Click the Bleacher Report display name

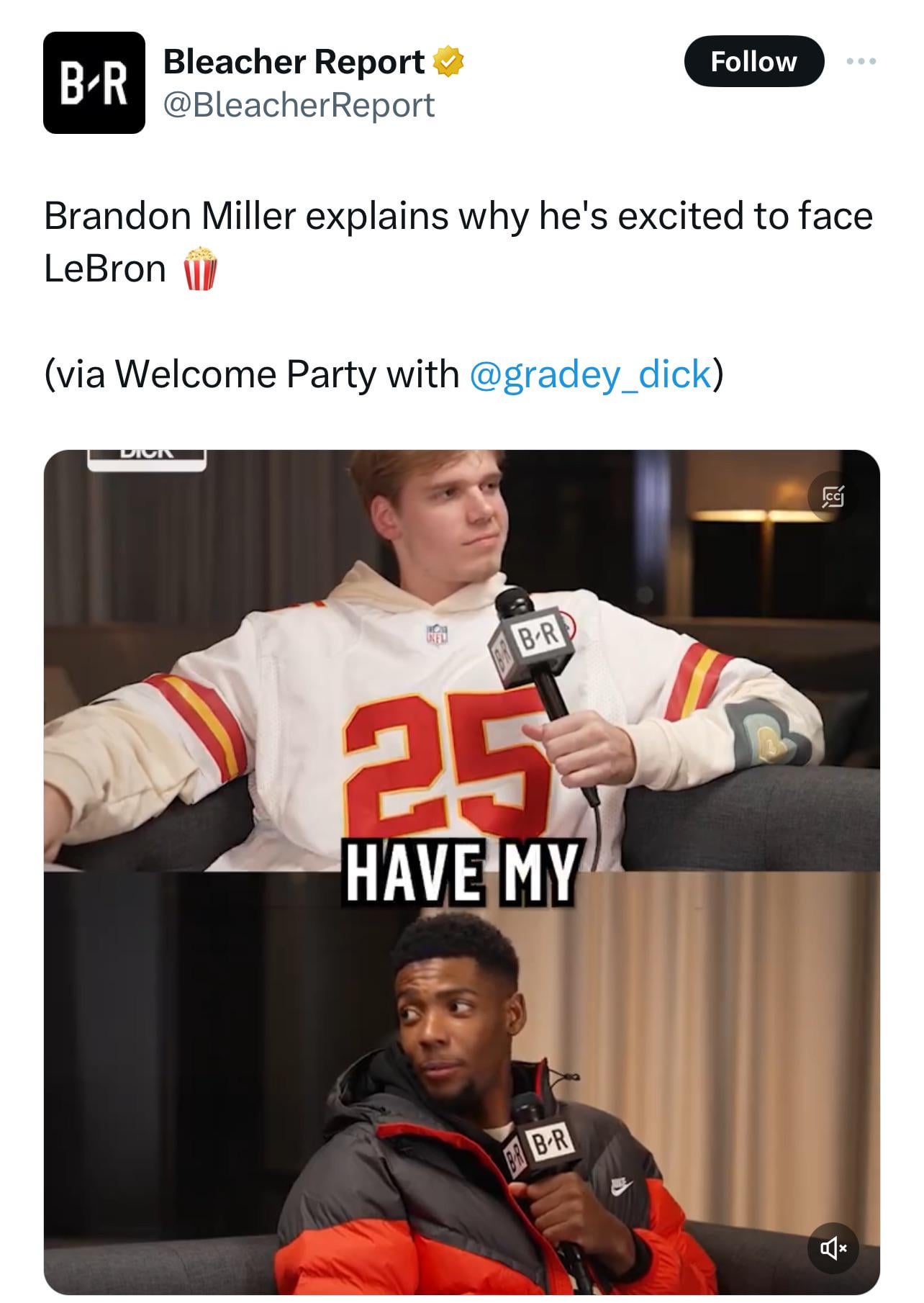[294, 62]
